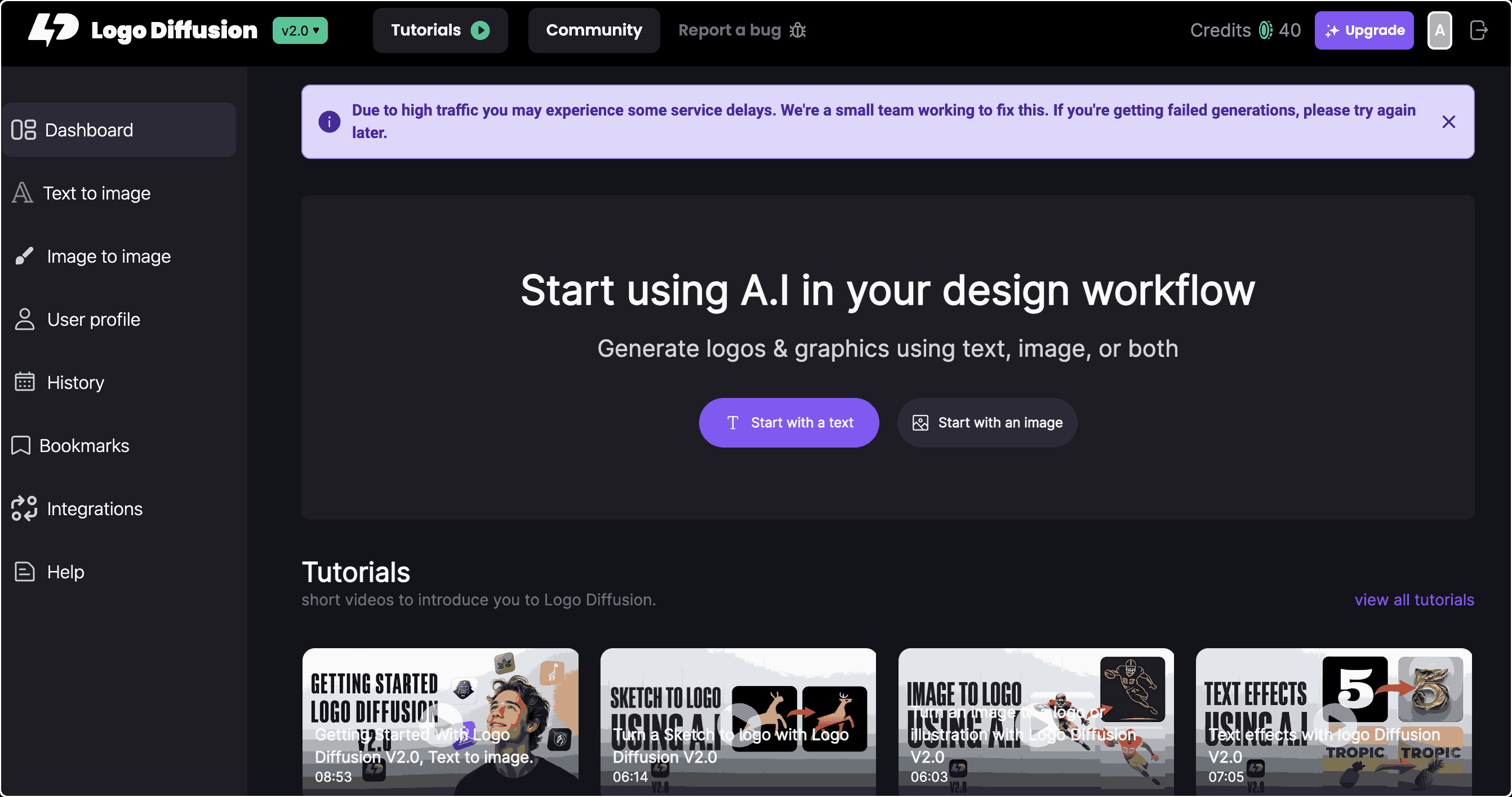The height and width of the screenshot is (797, 1512).
Task: Click the Help document icon
Action: pos(24,572)
